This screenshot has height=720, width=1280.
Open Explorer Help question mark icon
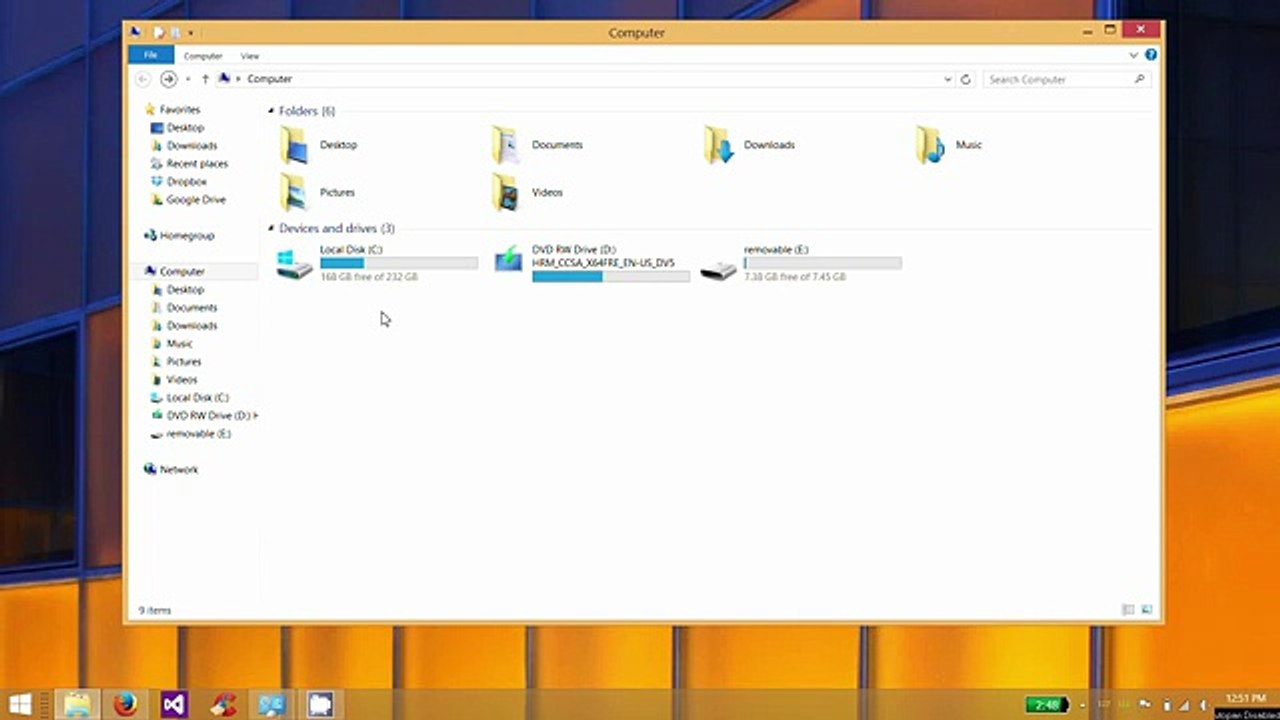1150,55
